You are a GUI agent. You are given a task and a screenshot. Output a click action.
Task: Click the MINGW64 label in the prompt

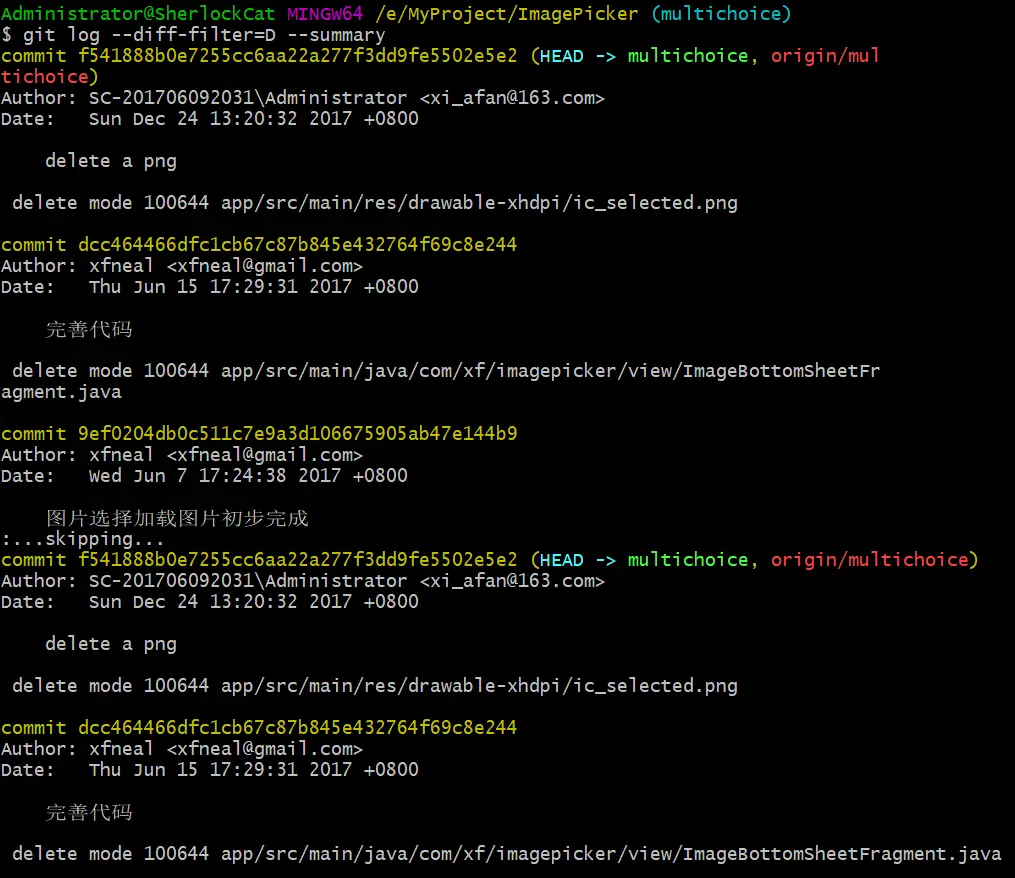pyautogui.click(x=325, y=14)
